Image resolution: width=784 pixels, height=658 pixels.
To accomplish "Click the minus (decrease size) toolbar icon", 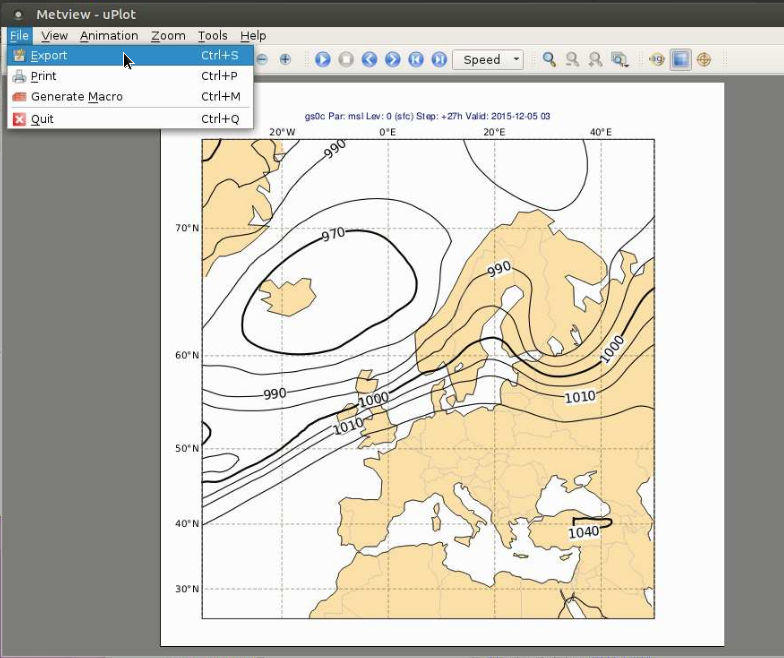I will click(262, 60).
